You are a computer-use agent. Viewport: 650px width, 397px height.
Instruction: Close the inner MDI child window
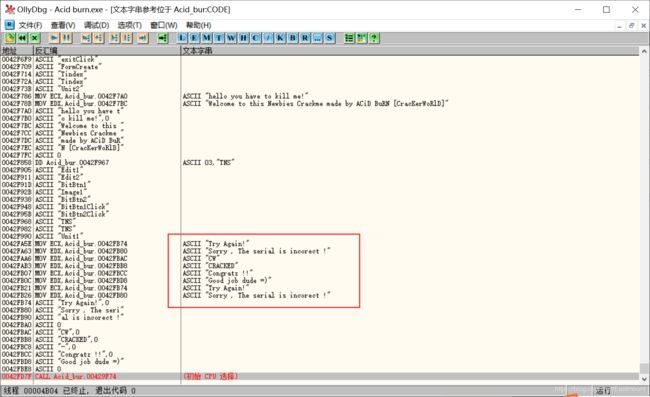point(643,26)
